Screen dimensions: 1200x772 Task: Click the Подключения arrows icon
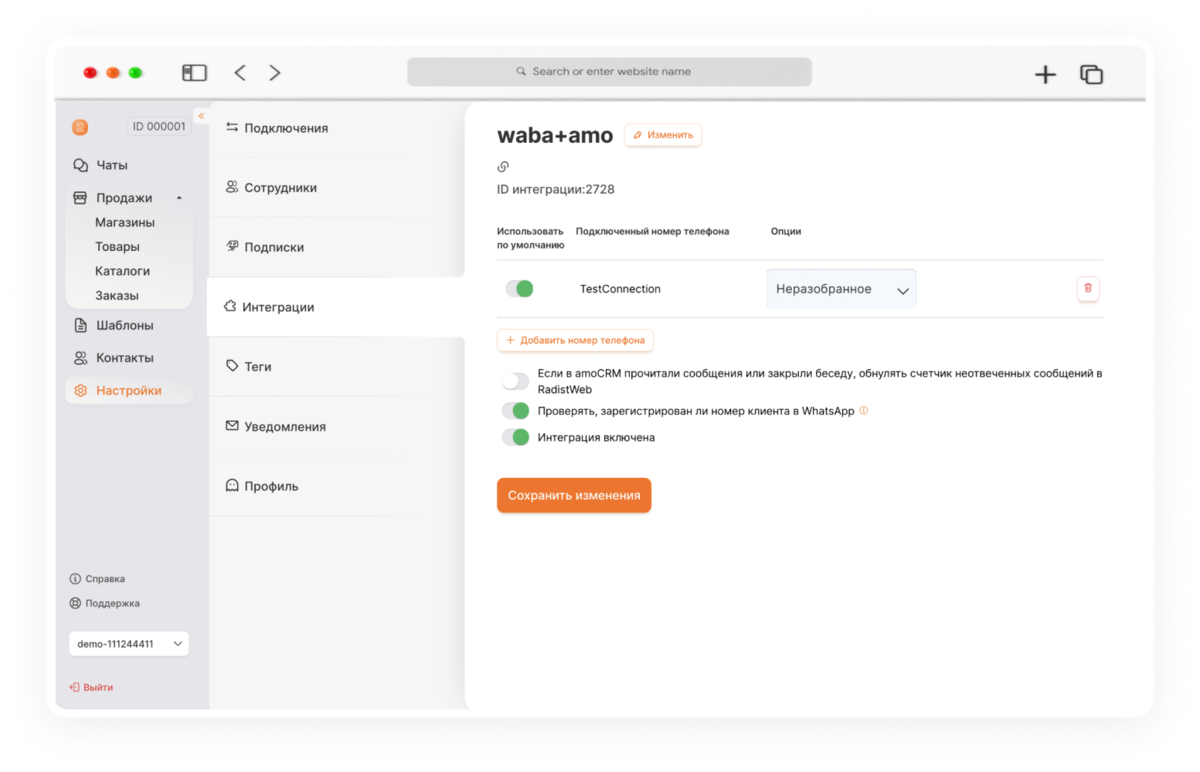click(x=232, y=127)
